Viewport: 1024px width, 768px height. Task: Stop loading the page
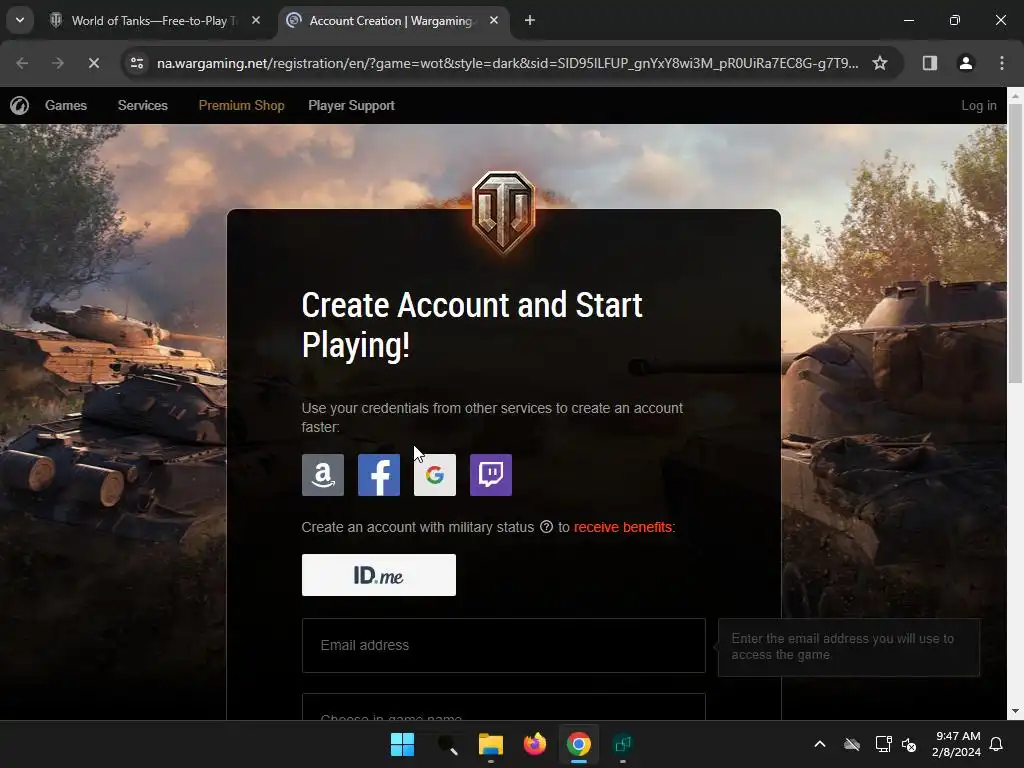(x=94, y=63)
